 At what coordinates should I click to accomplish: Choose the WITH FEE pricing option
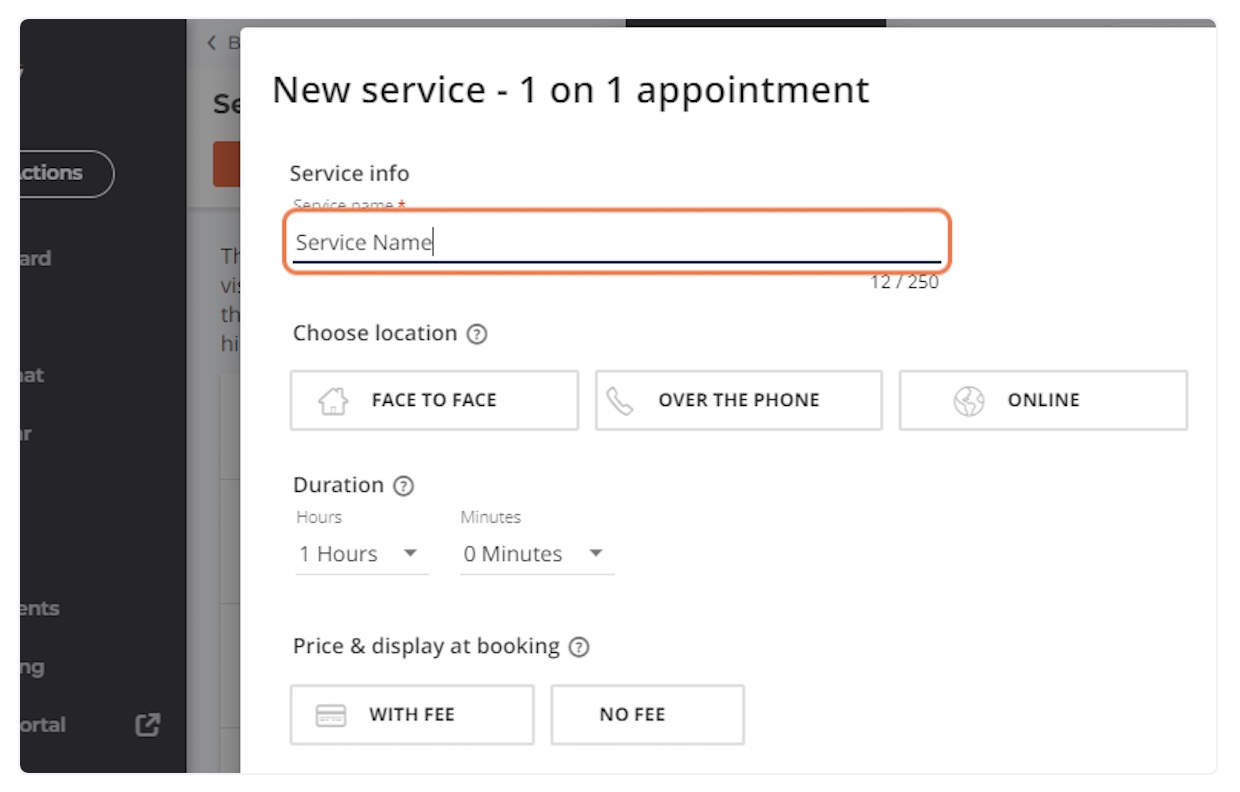coord(412,715)
